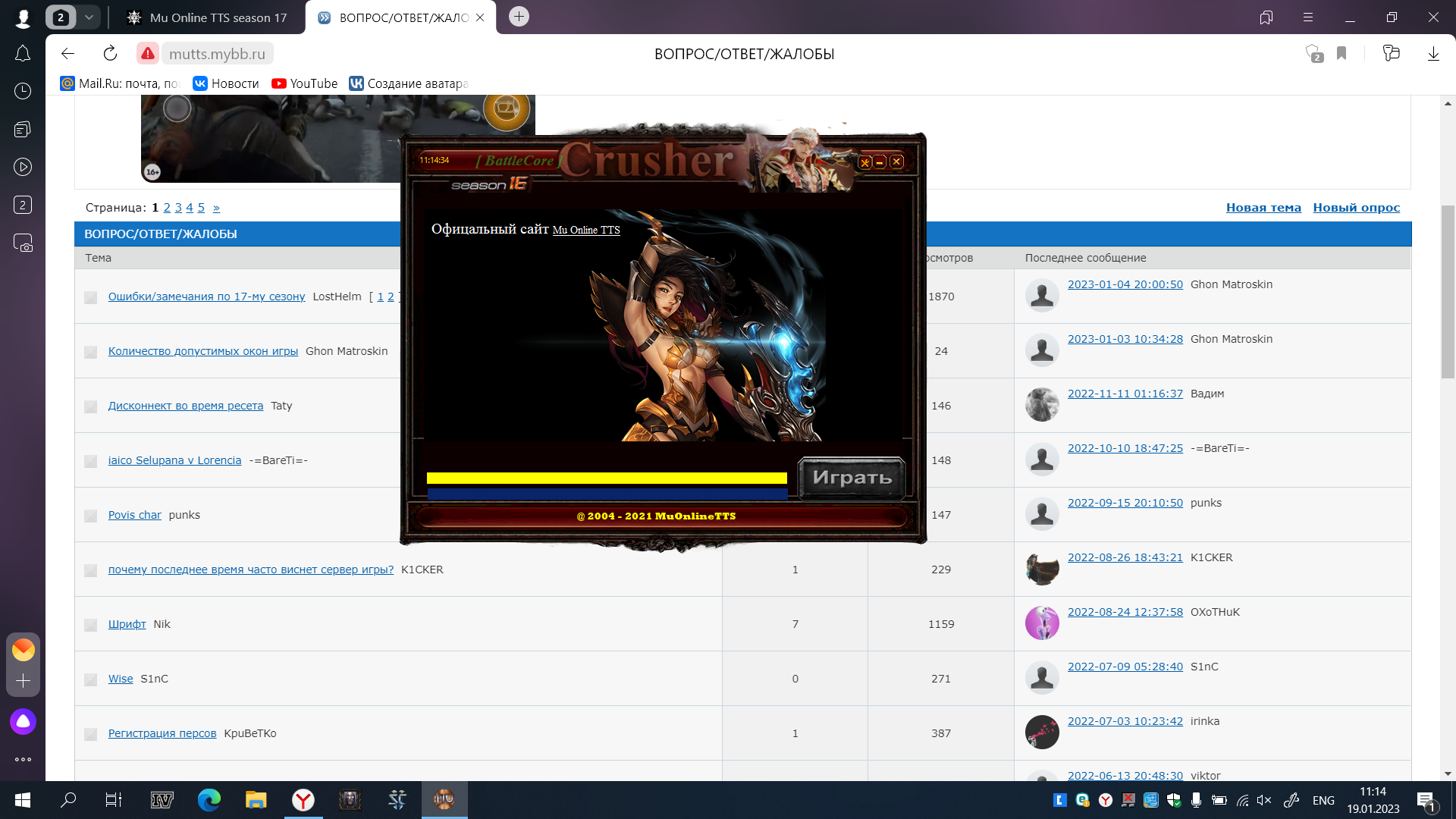Click yellow progress bar in launcher
Viewport: 1456px width, 819px height.
607,478
